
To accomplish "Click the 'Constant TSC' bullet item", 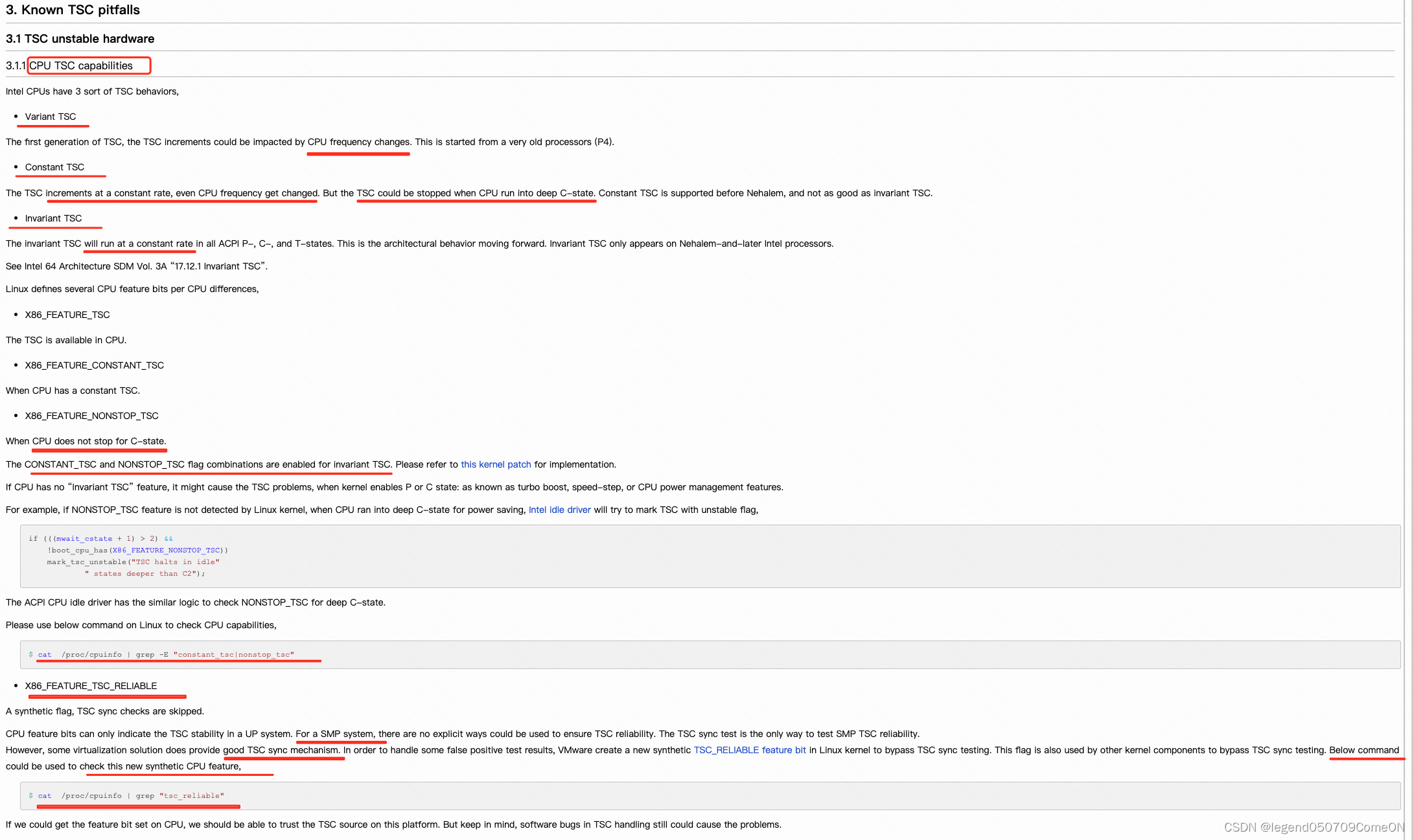I will pos(54,167).
